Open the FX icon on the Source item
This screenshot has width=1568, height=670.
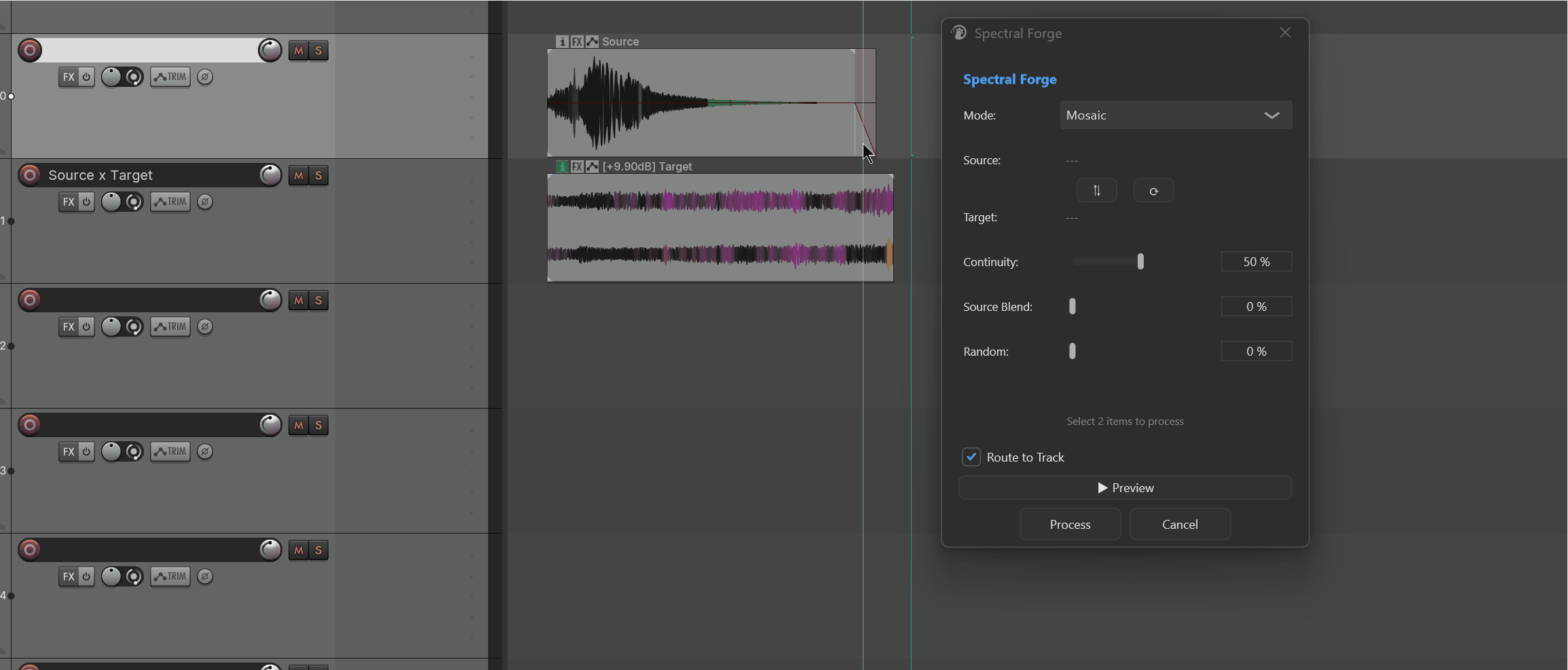tap(577, 41)
